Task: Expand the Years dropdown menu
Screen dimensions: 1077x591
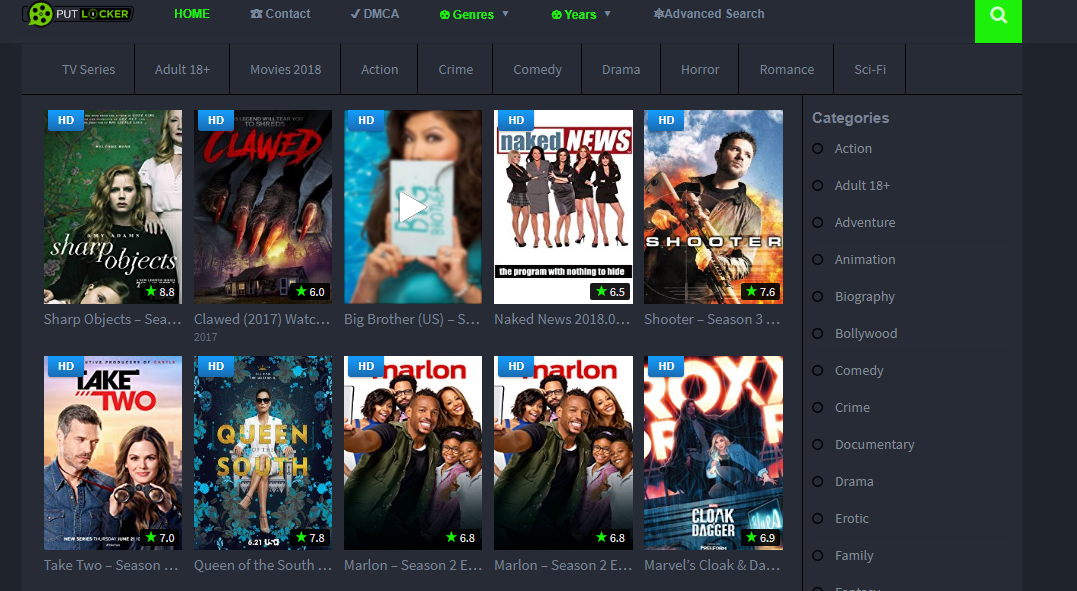Action: pyautogui.click(x=581, y=14)
